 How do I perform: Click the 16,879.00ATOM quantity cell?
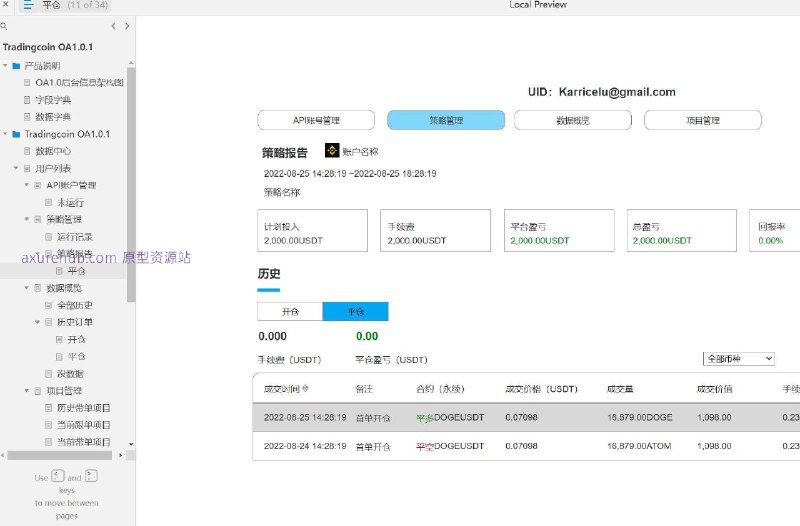[639, 446]
